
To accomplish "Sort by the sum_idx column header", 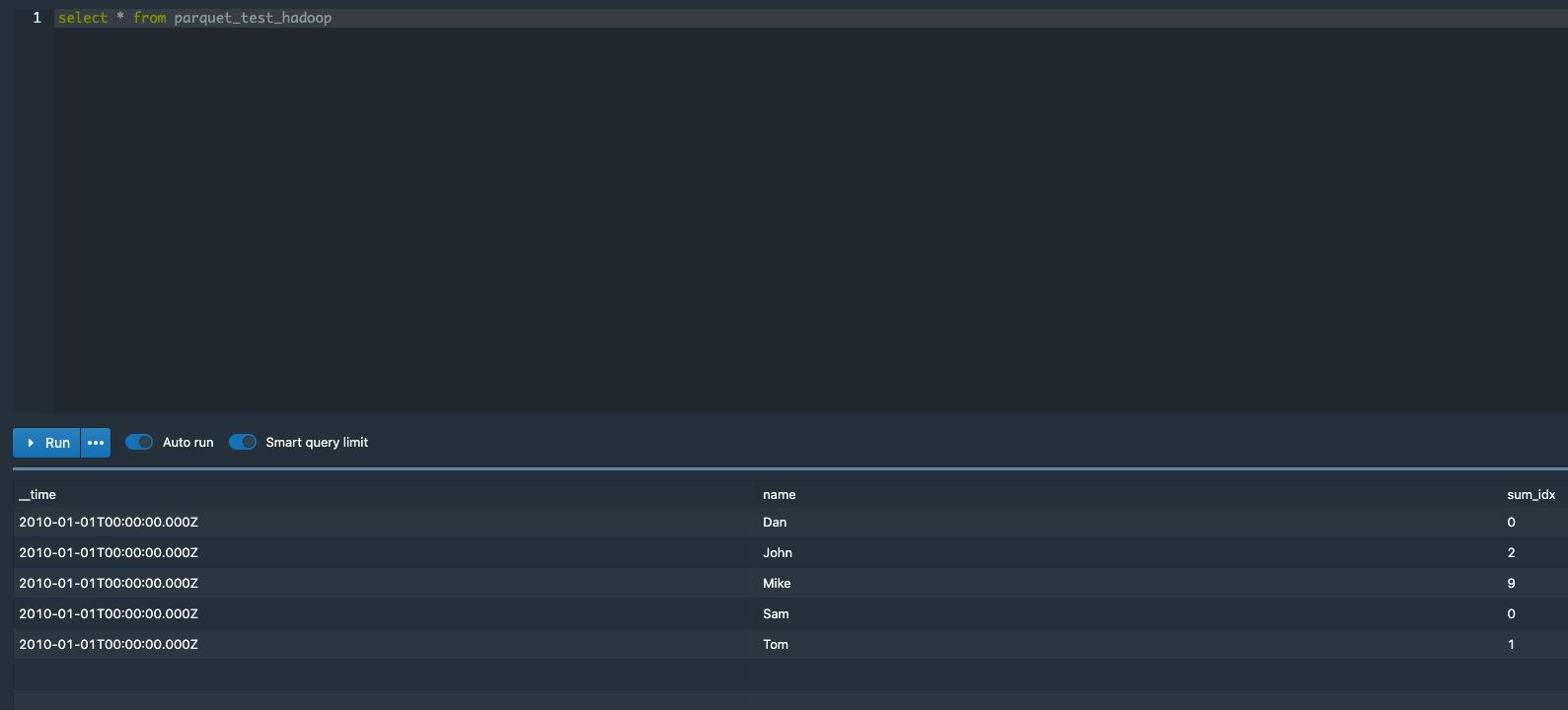I will [1531, 494].
